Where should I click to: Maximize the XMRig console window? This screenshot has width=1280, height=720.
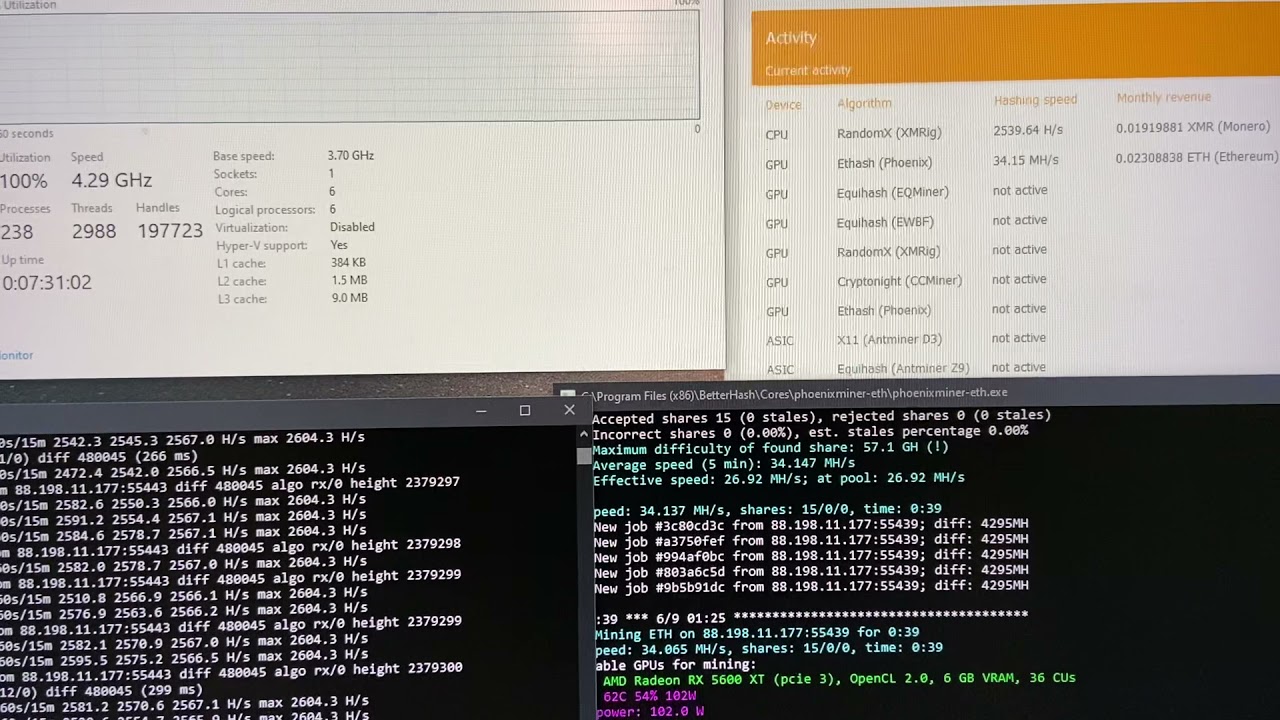pyautogui.click(x=525, y=411)
